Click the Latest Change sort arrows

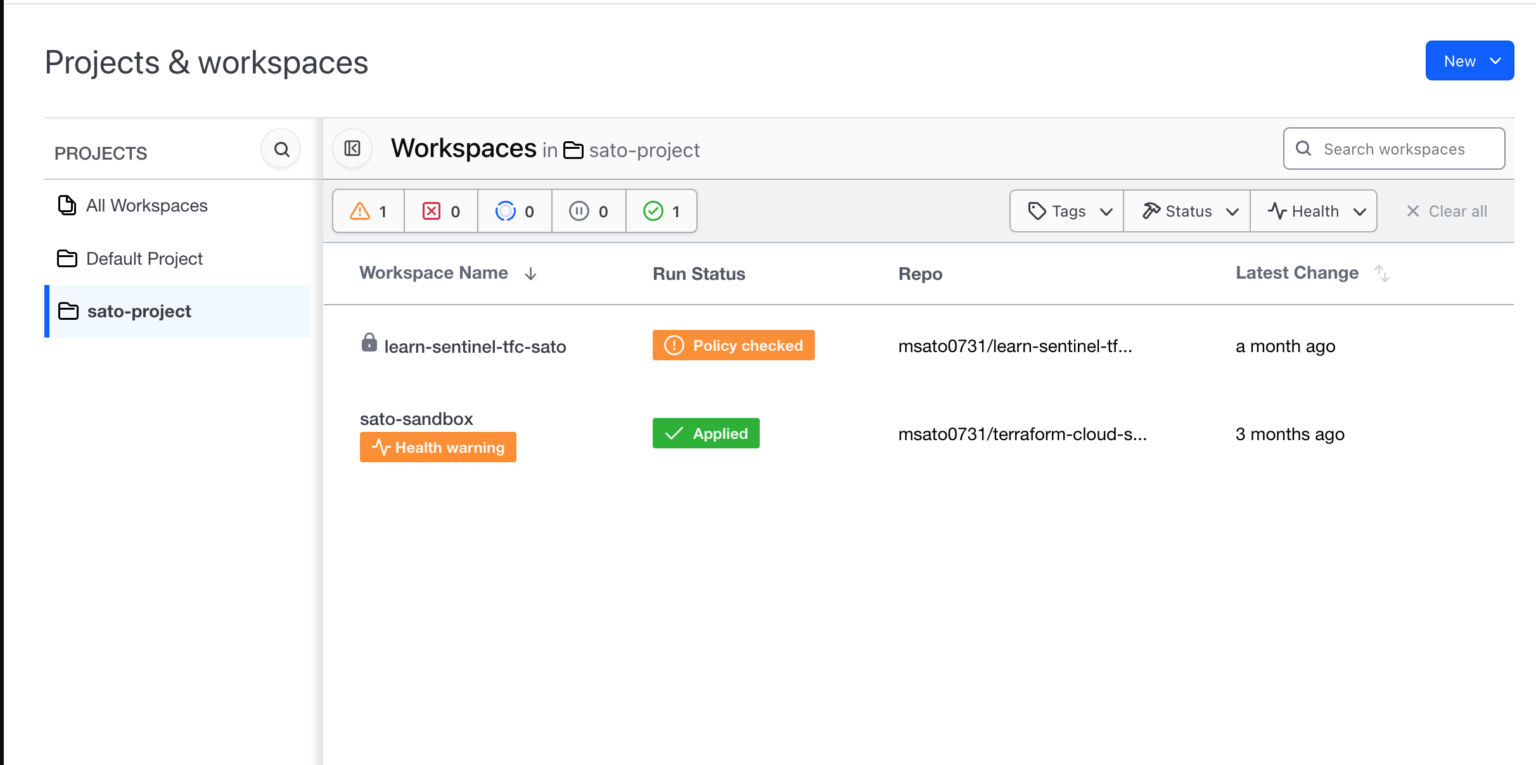pyautogui.click(x=1383, y=272)
